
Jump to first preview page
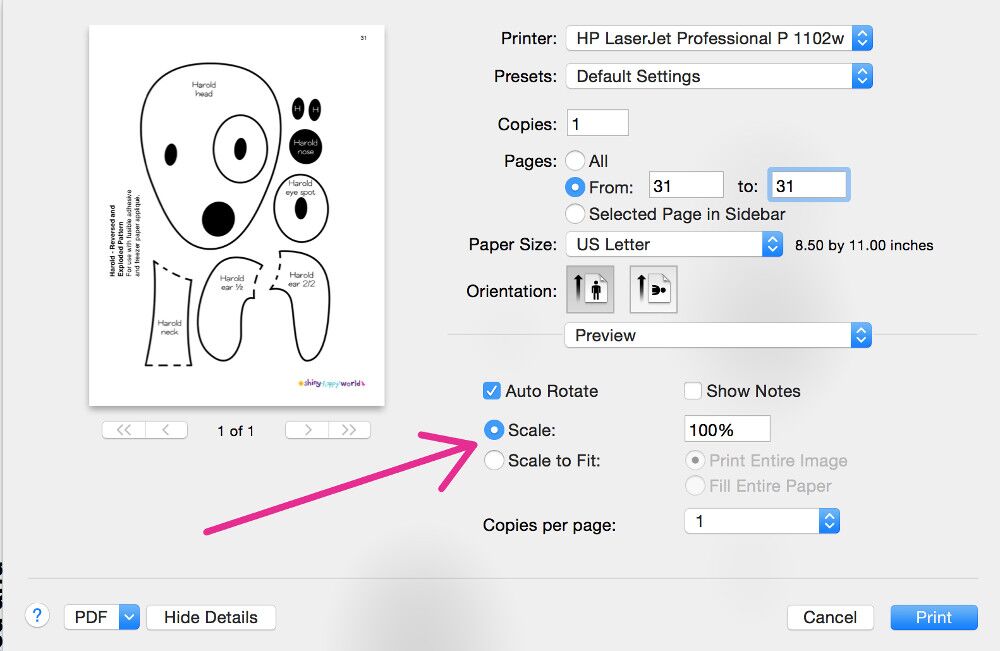pyautogui.click(x=124, y=430)
